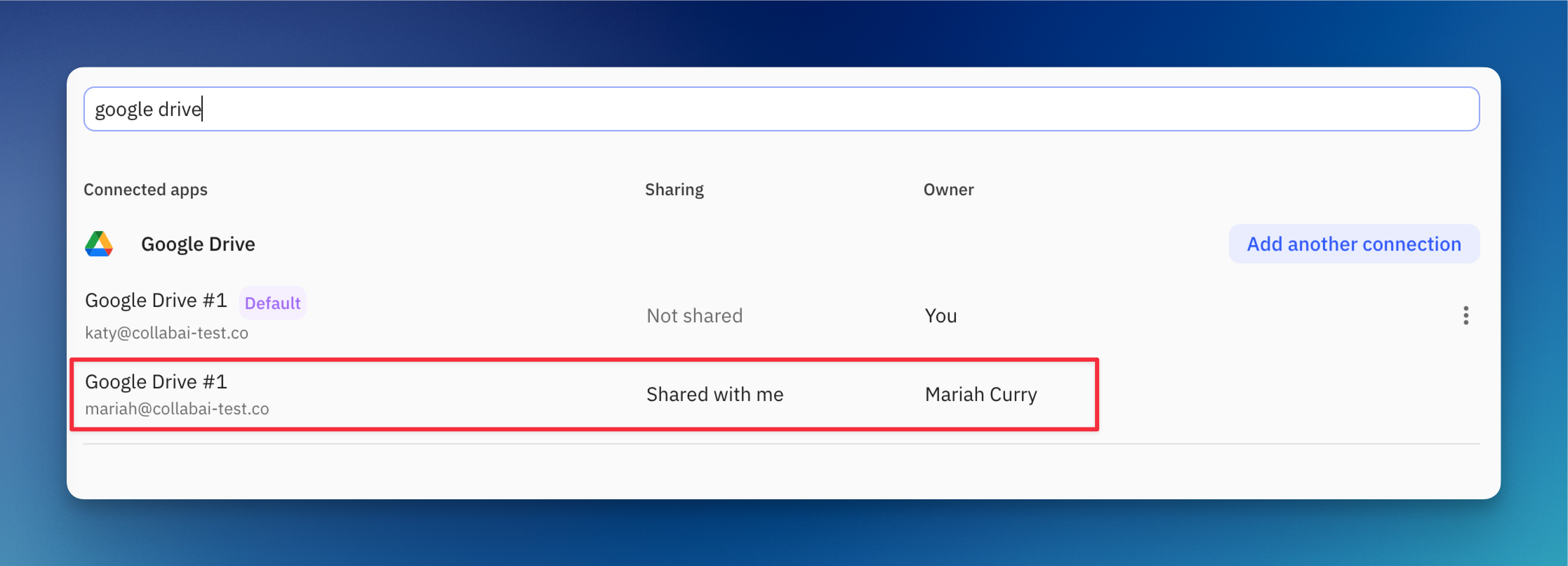This screenshot has width=1568, height=566.
Task: Place cursor at end of search text
Action: click(203, 109)
